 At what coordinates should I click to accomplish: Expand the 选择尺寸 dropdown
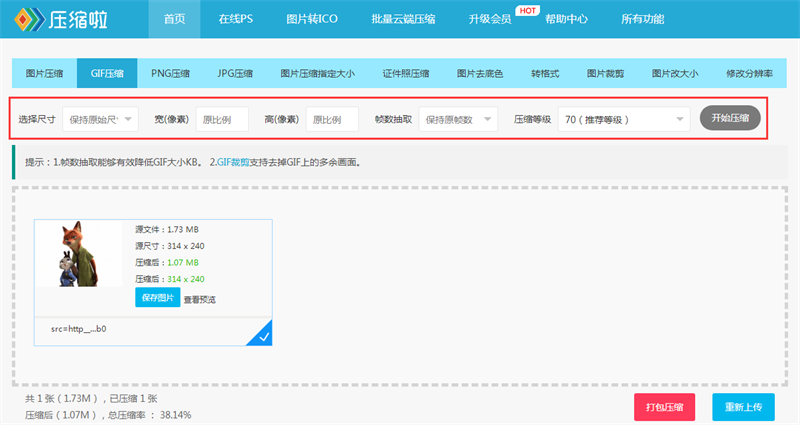click(x=101, y=119)
